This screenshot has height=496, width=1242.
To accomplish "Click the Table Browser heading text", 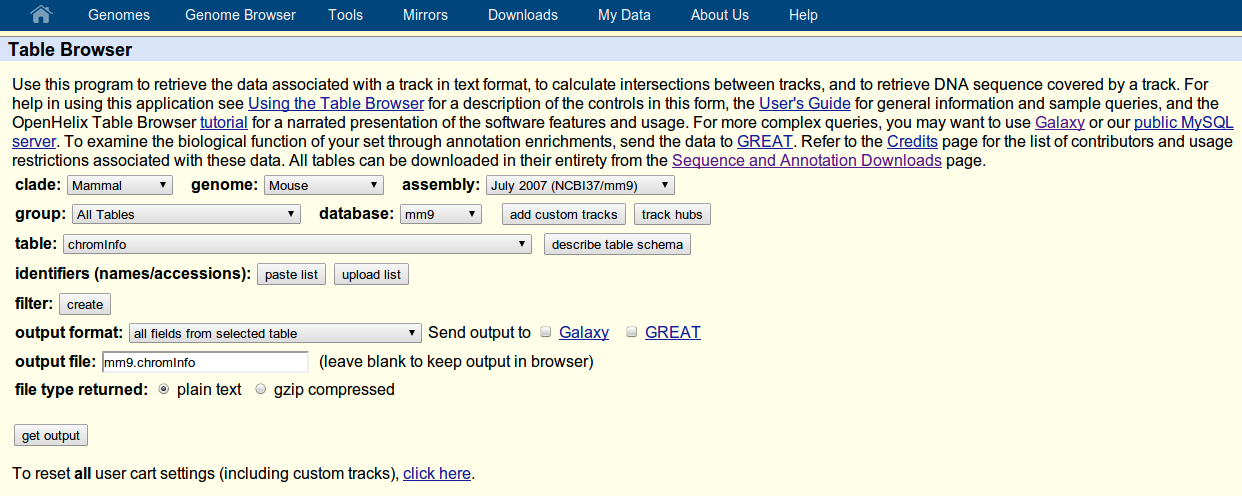I will click(x=70, y=49).
